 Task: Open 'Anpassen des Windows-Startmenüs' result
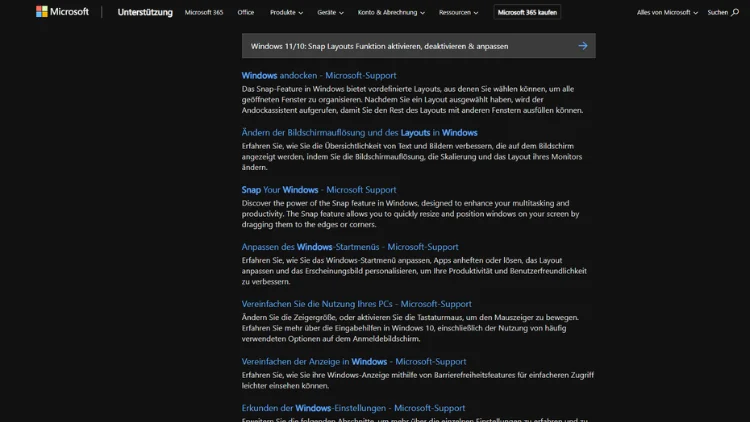point(350,247)
